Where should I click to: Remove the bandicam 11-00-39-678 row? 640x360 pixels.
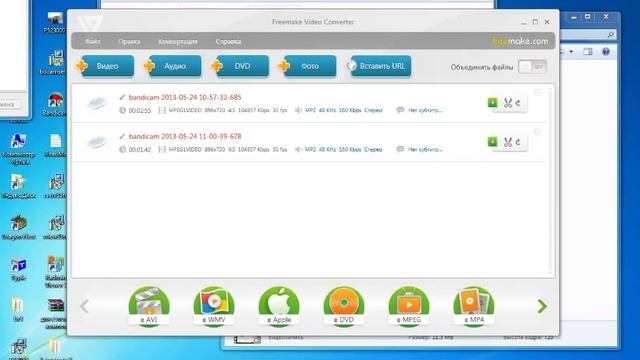(x=538, y=132)
